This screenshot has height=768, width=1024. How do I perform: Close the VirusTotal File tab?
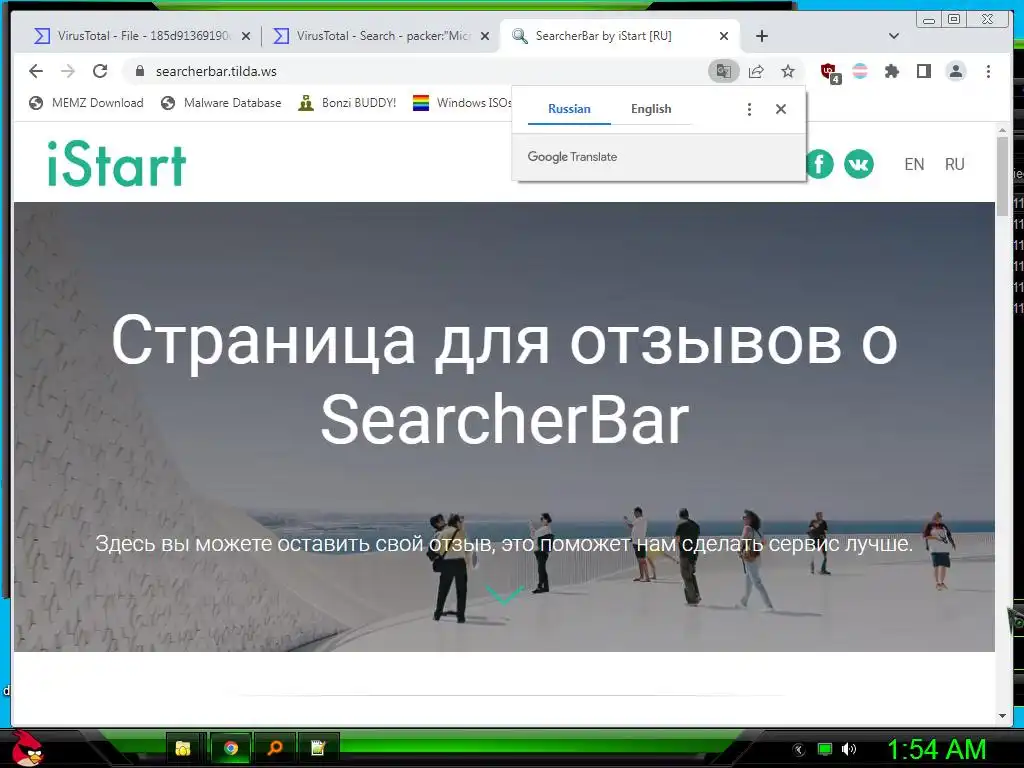pos(246,36)
